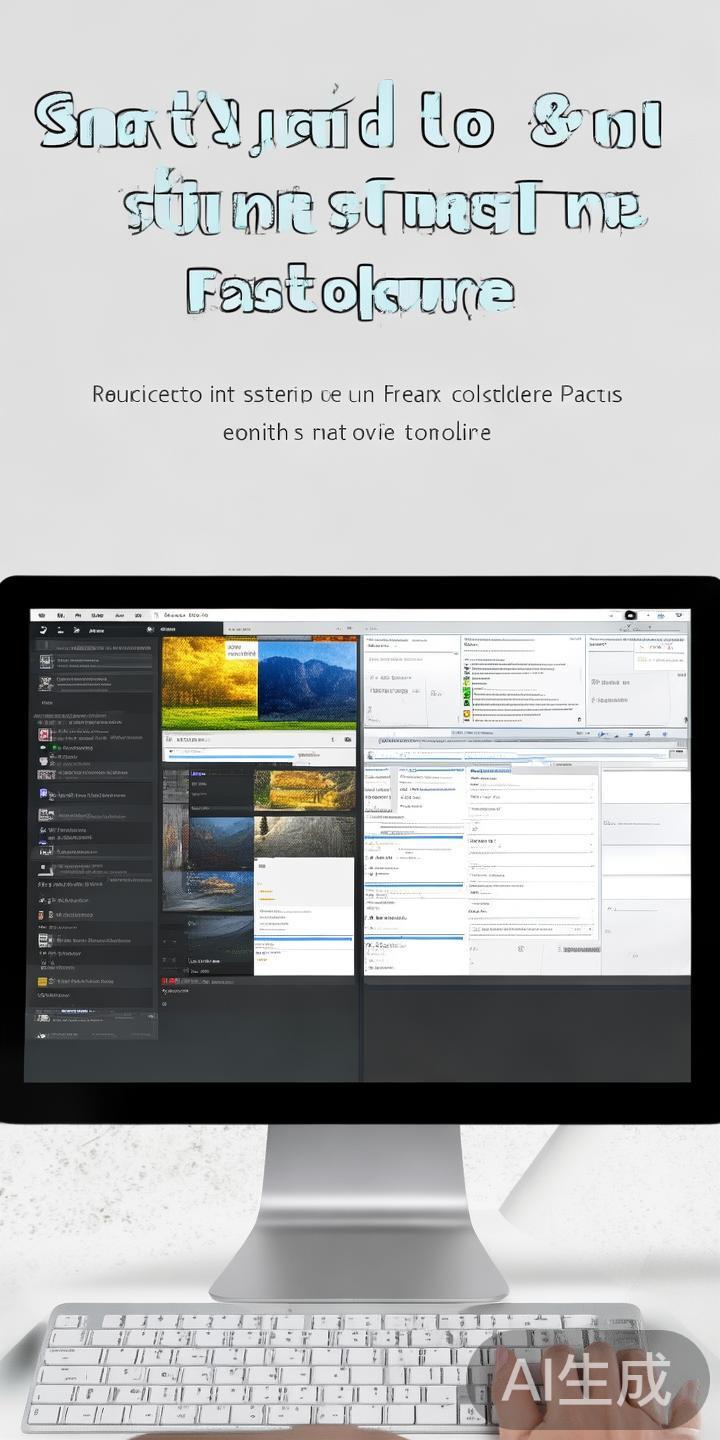The height and width of the screenshot is (1440, 720).
Task: Click the white label over the yellow forest image
Action: [x=241, y=649]
